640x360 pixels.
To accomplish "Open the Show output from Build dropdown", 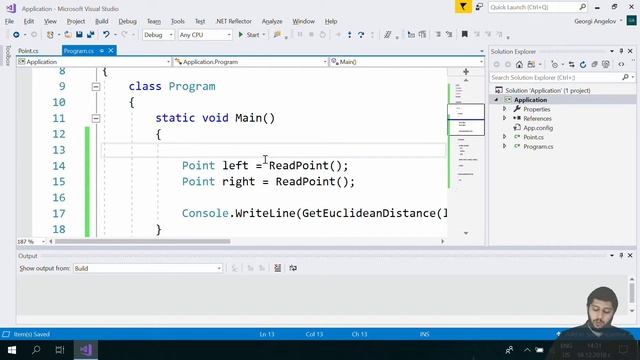I will click(148, 268).
